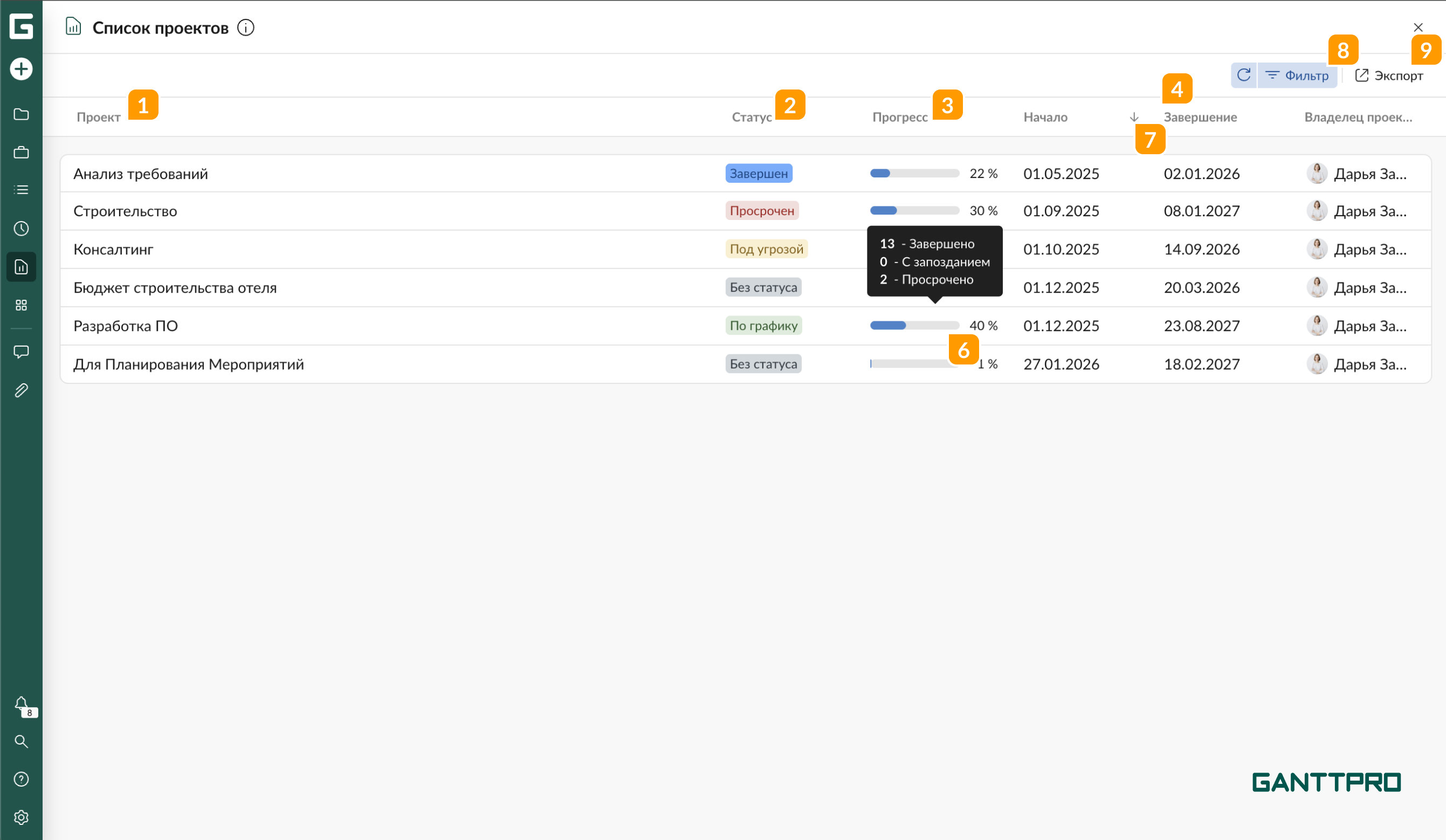The width and height of the screenshot is (1446, 840).
Task: Click the info icon beside Список проектов
Action: point(246,27)
